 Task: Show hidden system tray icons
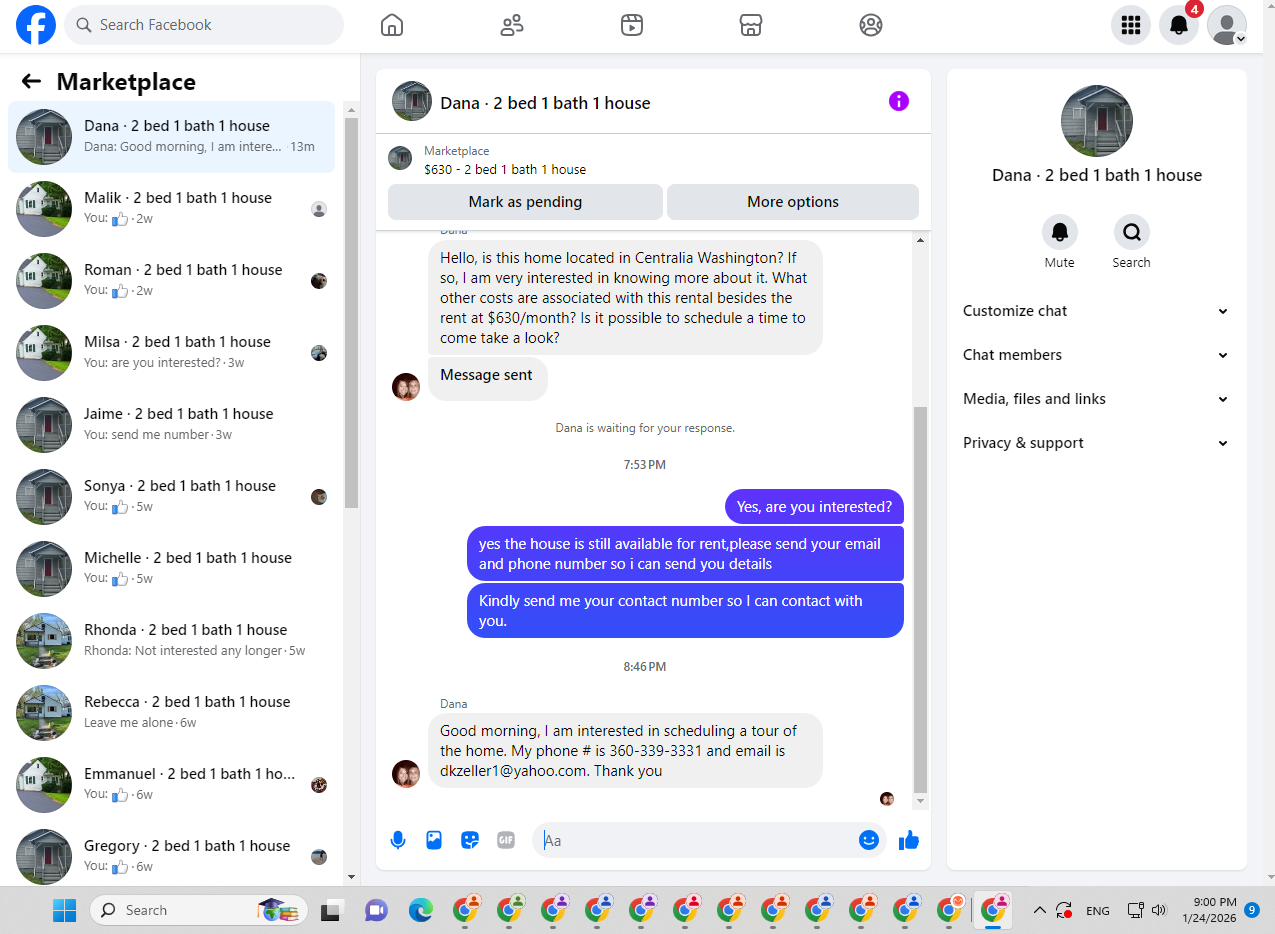(1039, 910)
